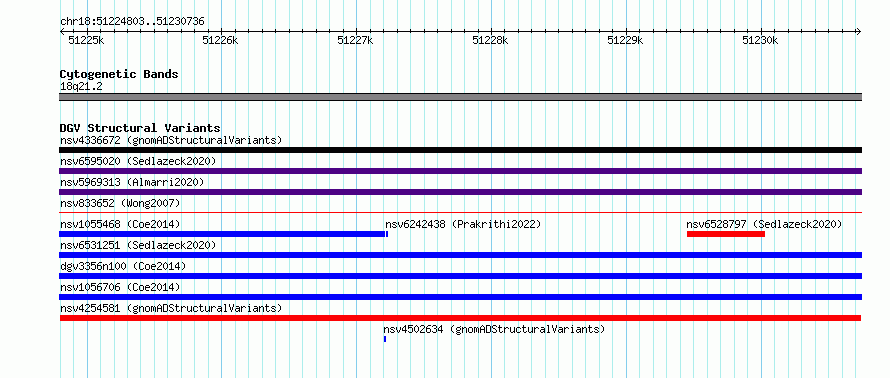The width and height of the screenshot is (890, 378).
Task: Click the right arrowhead of the ruler
Action: 859,31
